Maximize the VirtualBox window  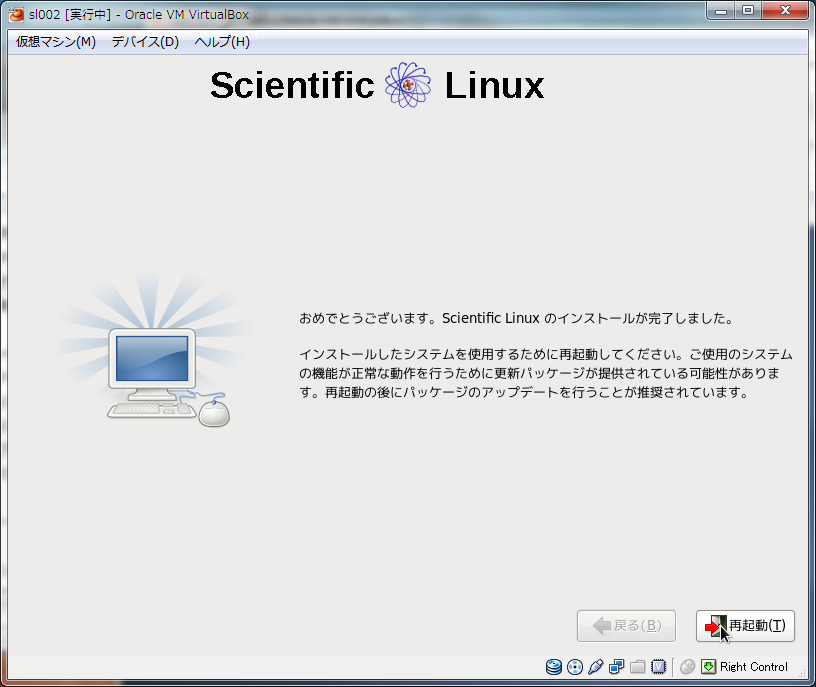coord(748,11)
